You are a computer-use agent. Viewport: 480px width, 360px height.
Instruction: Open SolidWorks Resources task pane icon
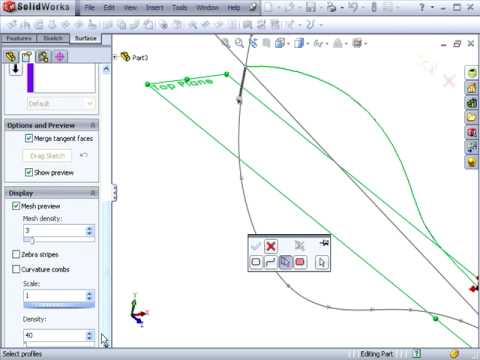472,73
